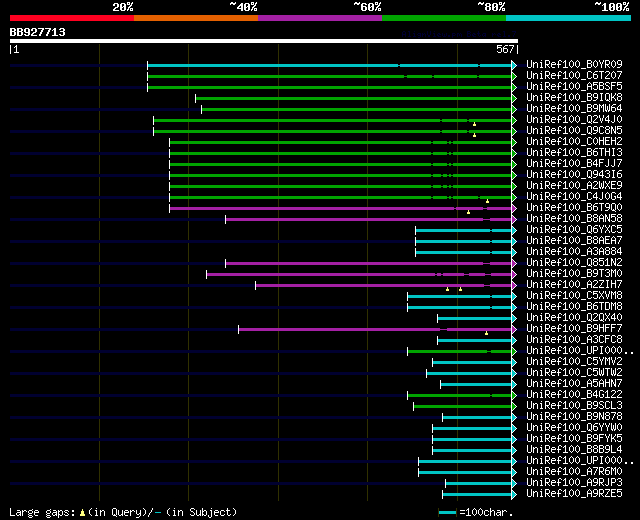640x520 pixels.
Task: Select the UniRef100_A7R6M0 label
Action: pyautogui.click(x=574, y=472)
